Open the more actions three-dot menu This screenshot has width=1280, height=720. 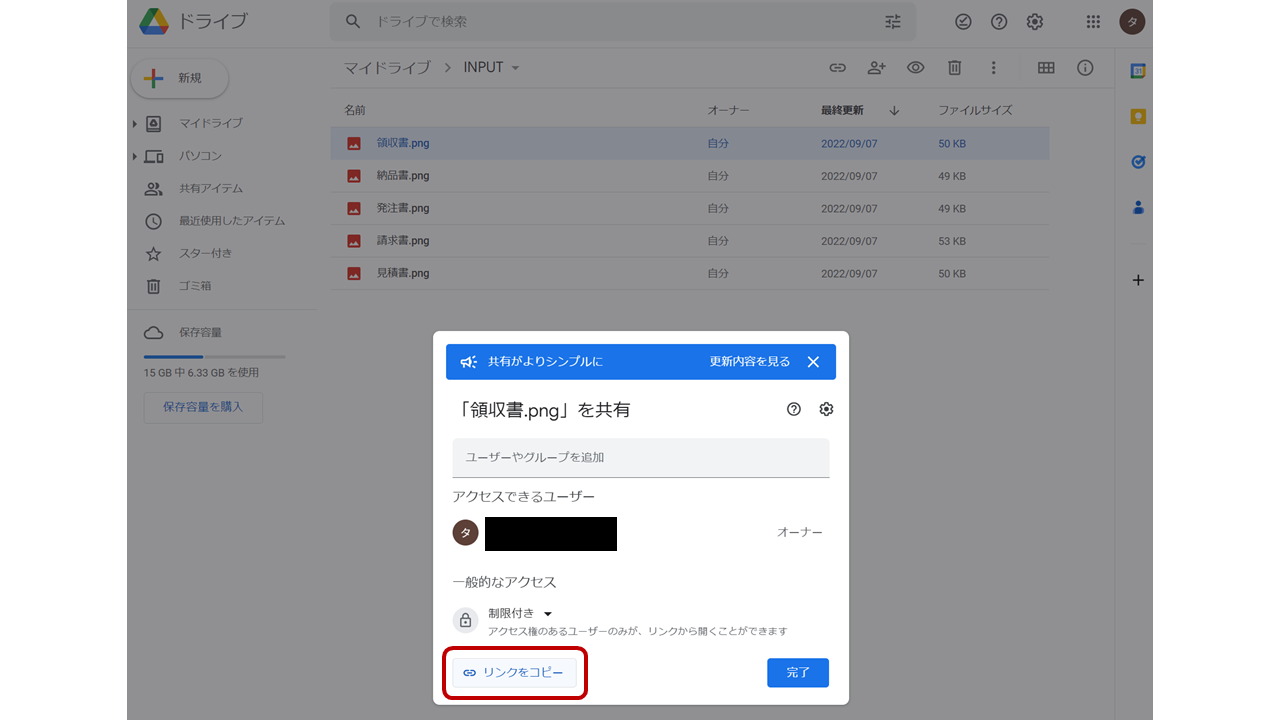[x=993, y=68]
